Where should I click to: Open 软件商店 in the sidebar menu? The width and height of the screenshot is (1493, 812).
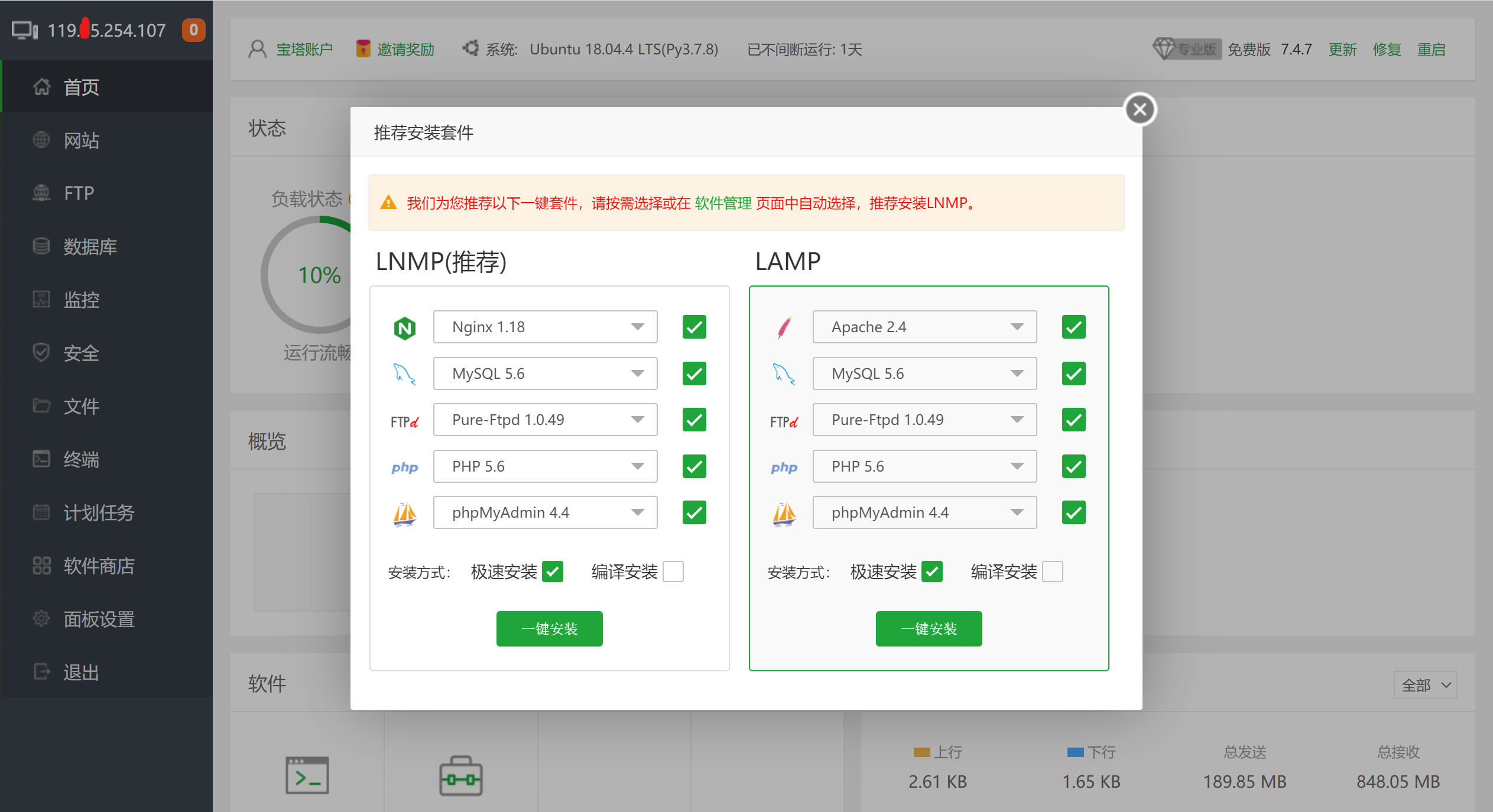coord(106,566)
